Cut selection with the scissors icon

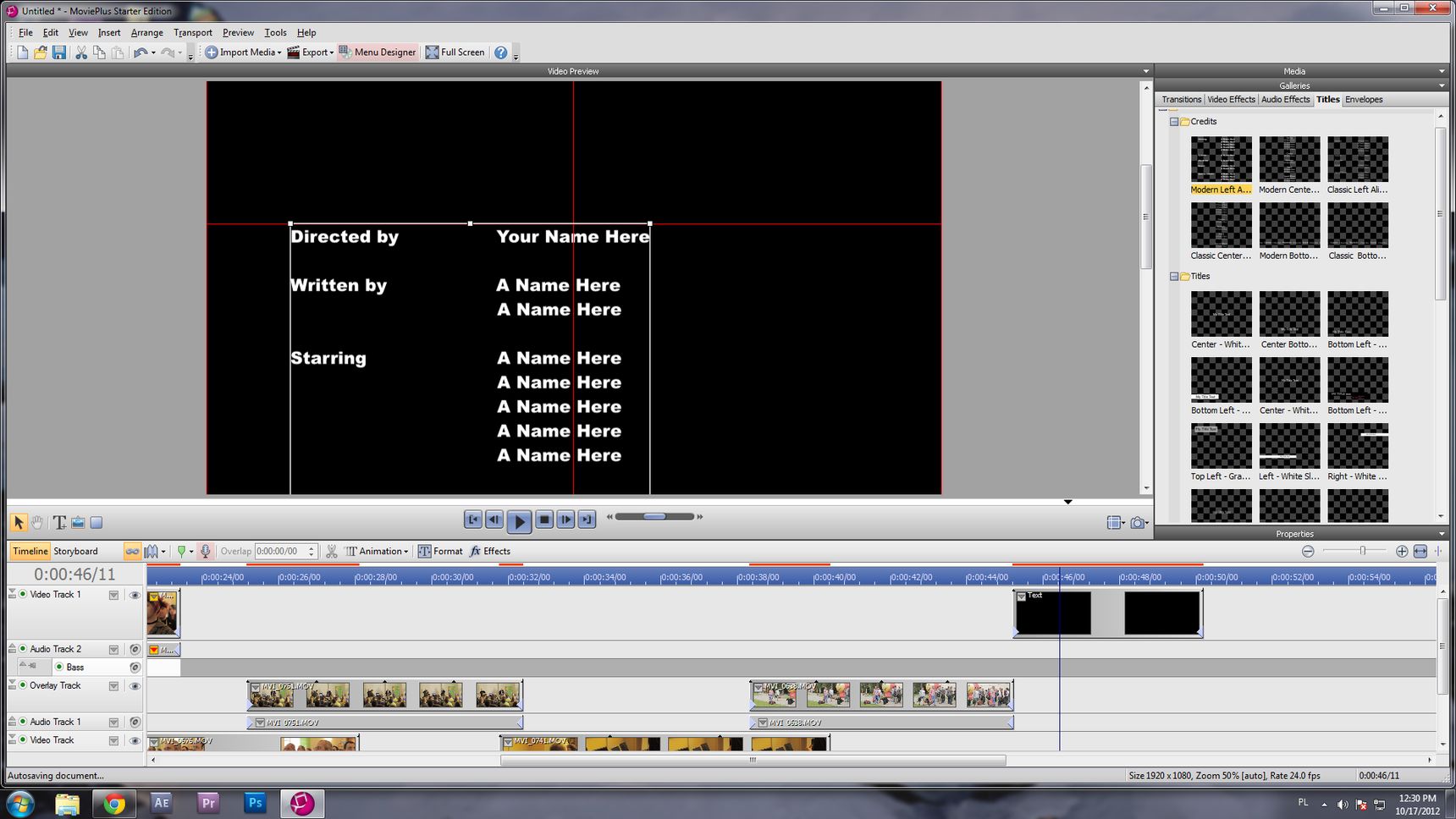click(81, 52)
